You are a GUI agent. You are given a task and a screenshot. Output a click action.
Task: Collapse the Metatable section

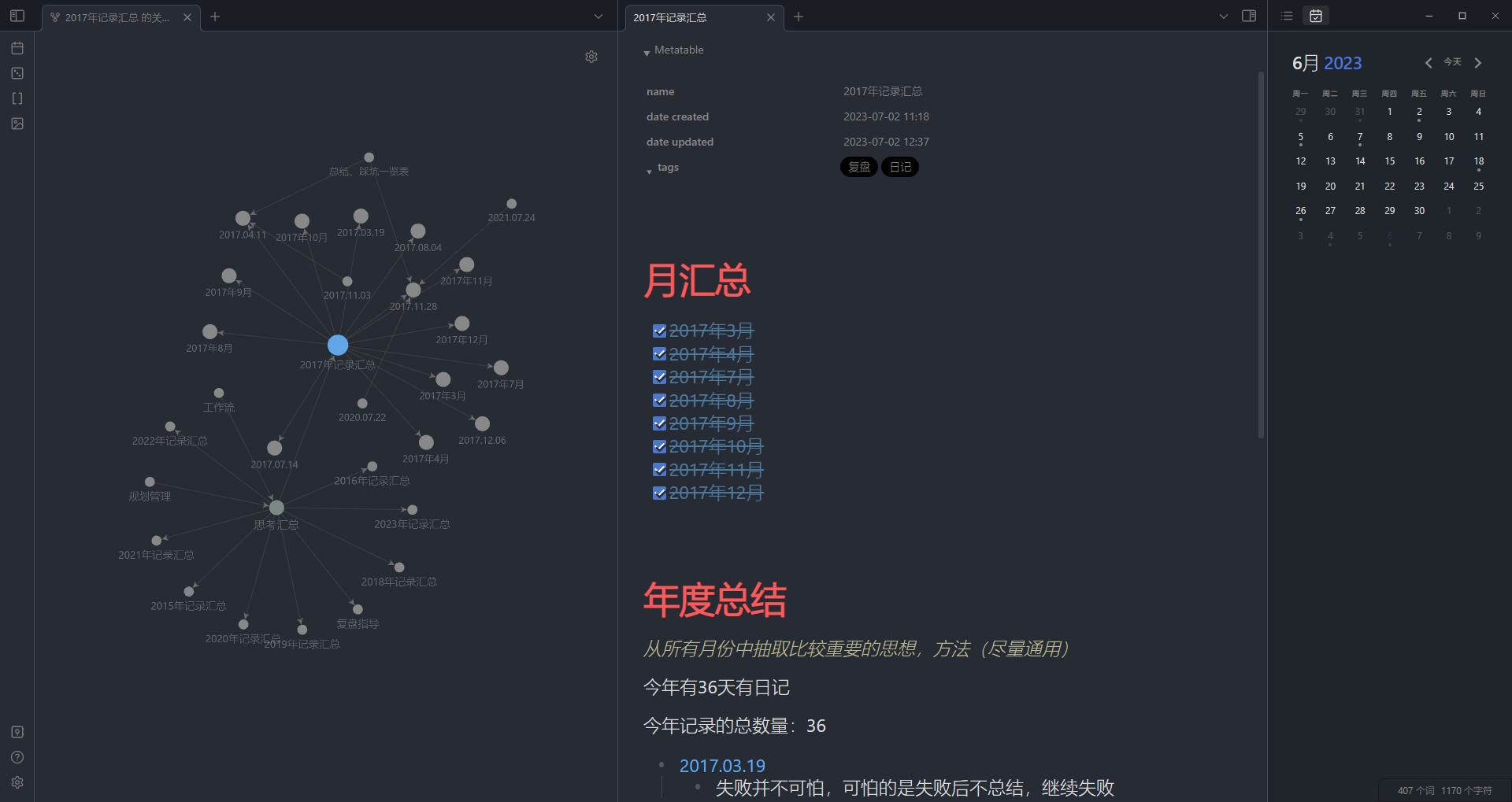(647, 51)
